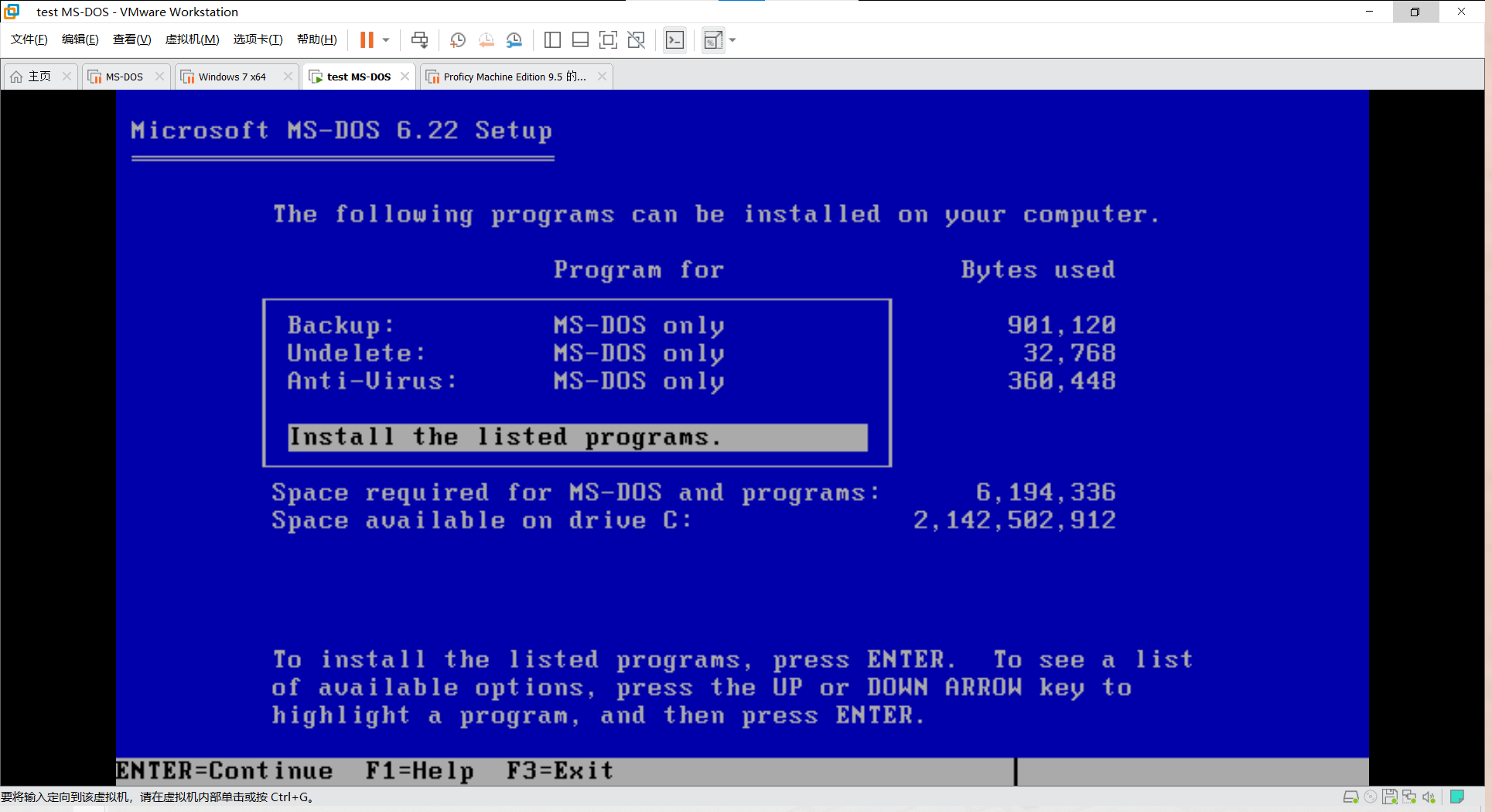Click the 360,448 bytes value
Screen dimensions: 1492x812
pyautogui.click(x=1061, y=381)
